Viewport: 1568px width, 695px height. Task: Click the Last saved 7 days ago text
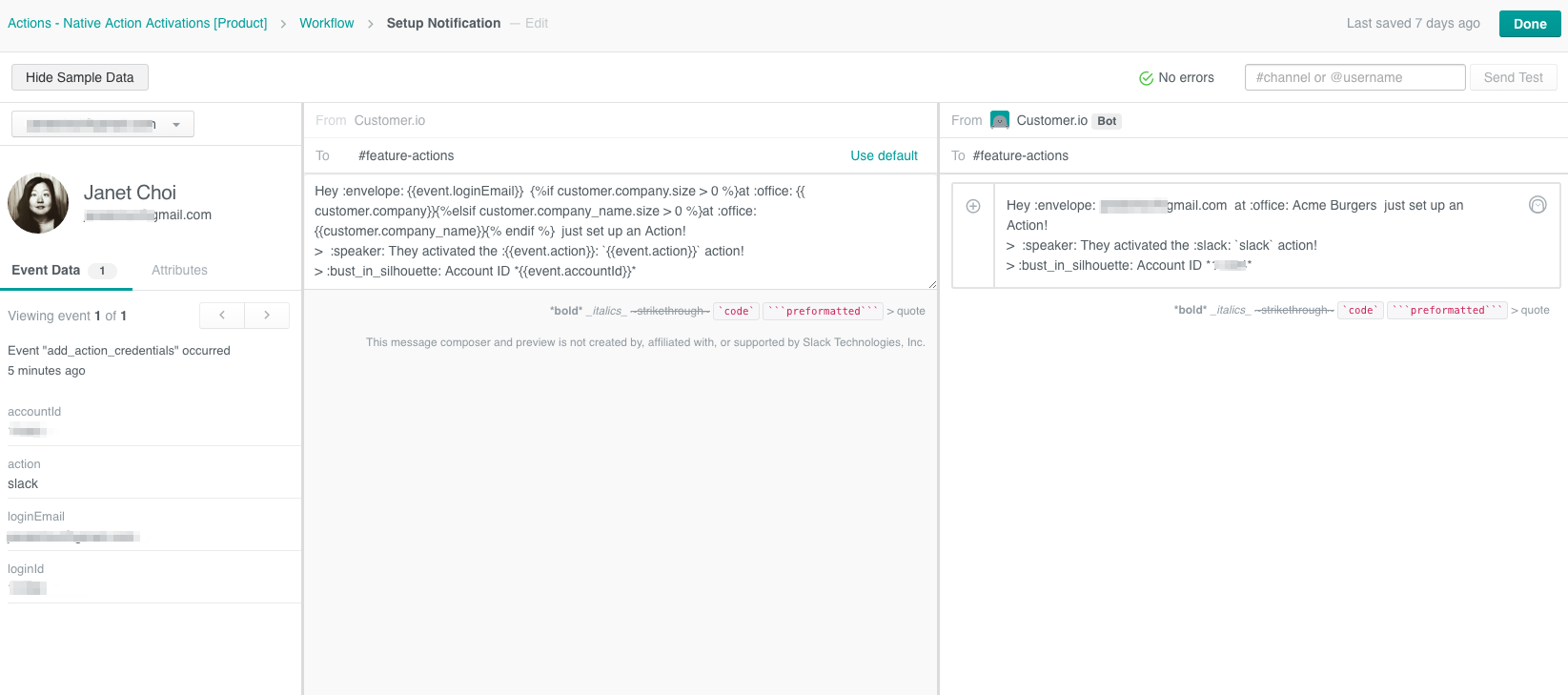1413,23
